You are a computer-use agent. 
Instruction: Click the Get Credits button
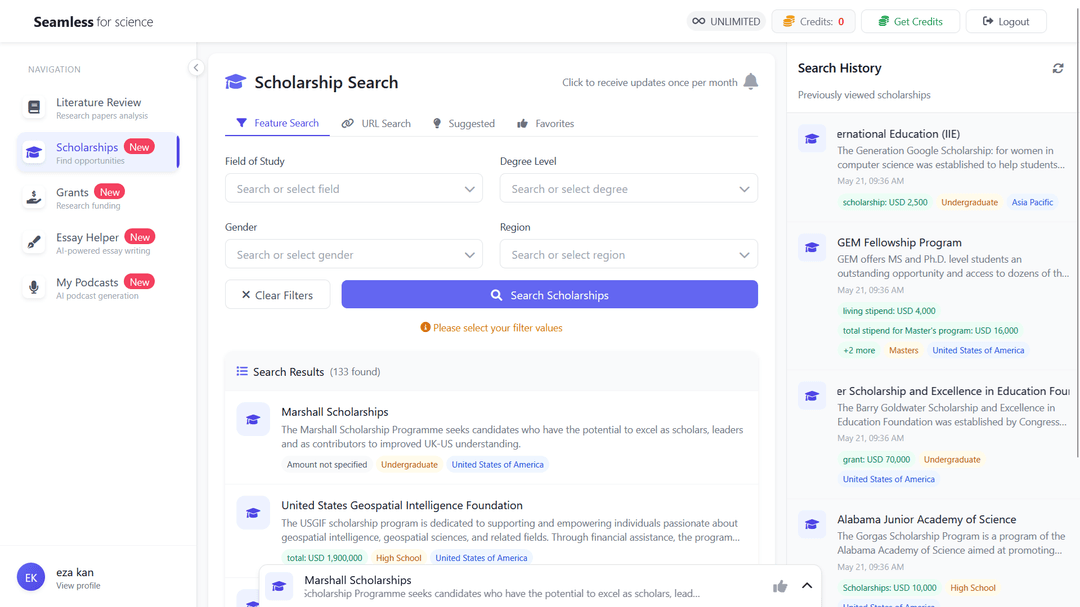click(909, 21)
